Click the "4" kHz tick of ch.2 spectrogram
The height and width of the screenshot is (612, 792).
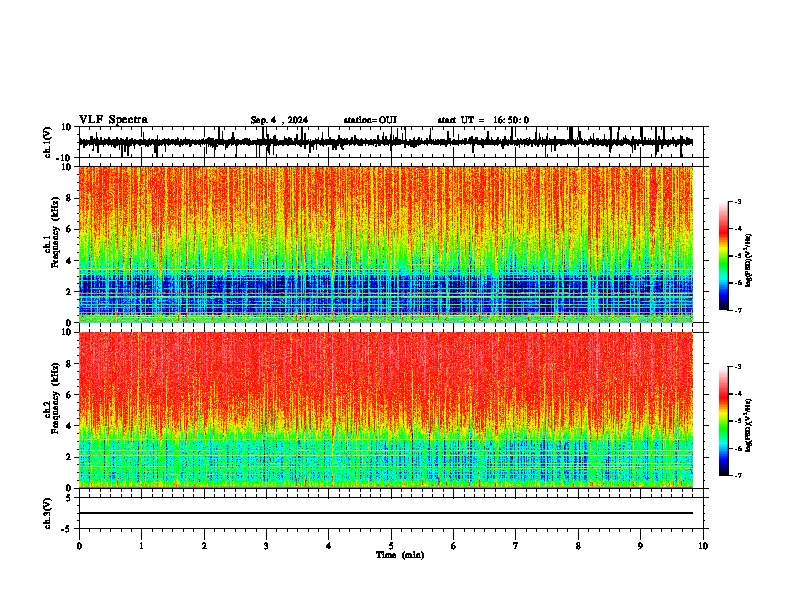[69, 426]
